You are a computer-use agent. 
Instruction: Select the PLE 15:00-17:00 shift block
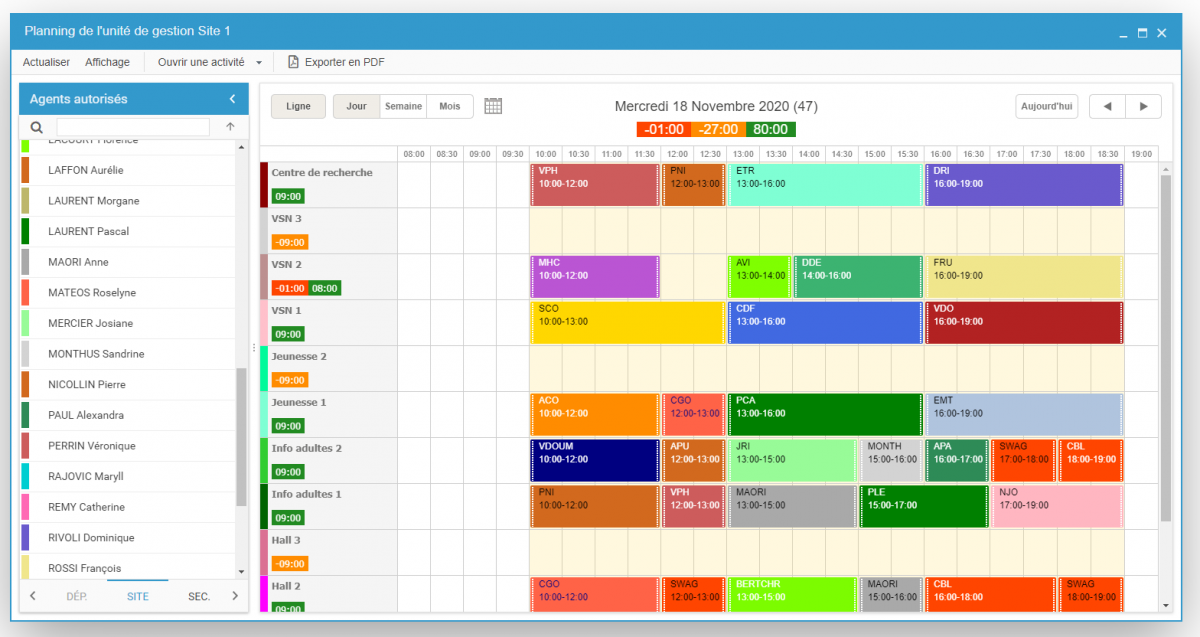coord(924,507)
